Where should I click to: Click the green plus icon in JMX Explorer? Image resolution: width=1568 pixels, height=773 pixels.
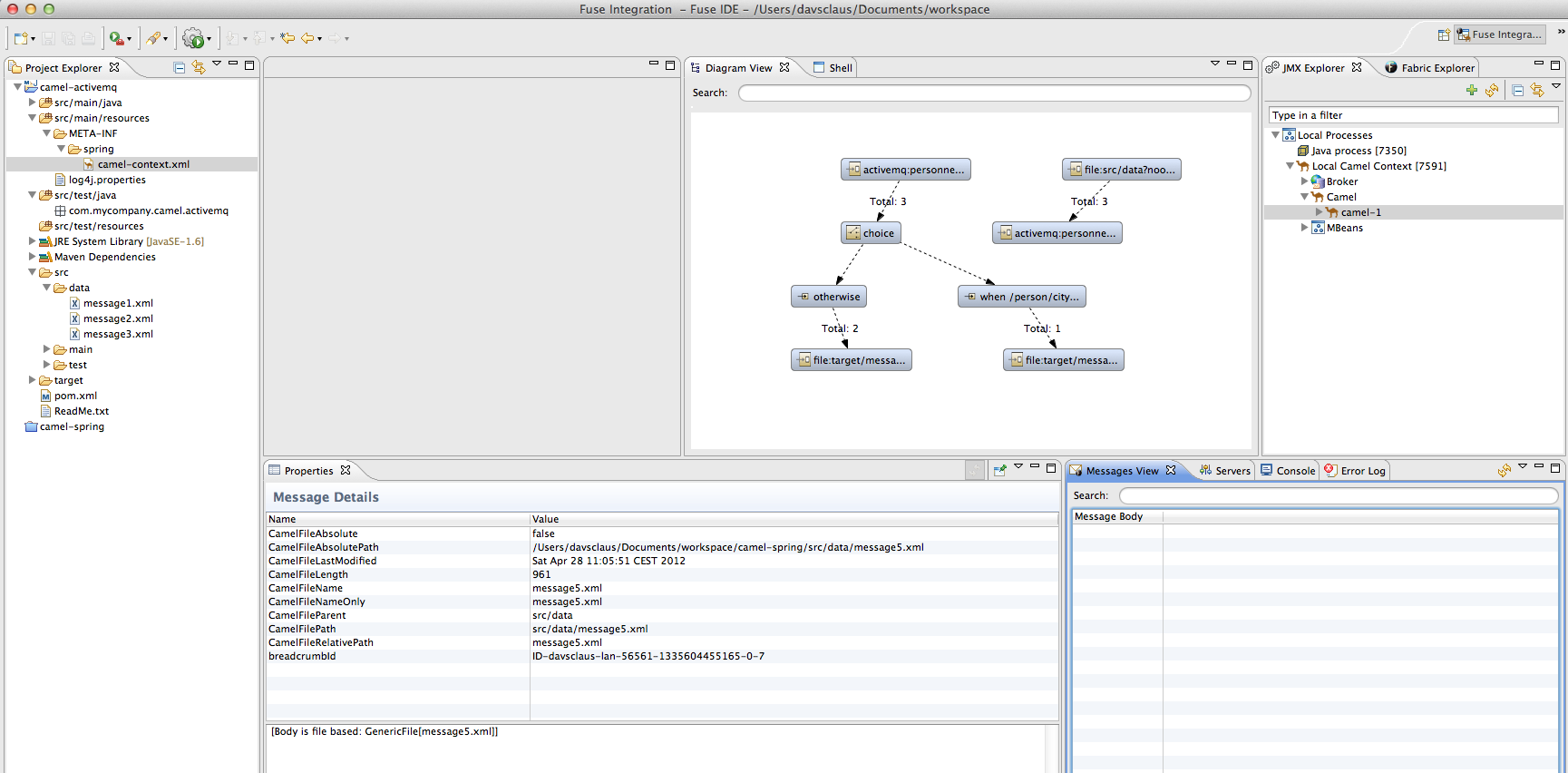(x=1472, y=90)
